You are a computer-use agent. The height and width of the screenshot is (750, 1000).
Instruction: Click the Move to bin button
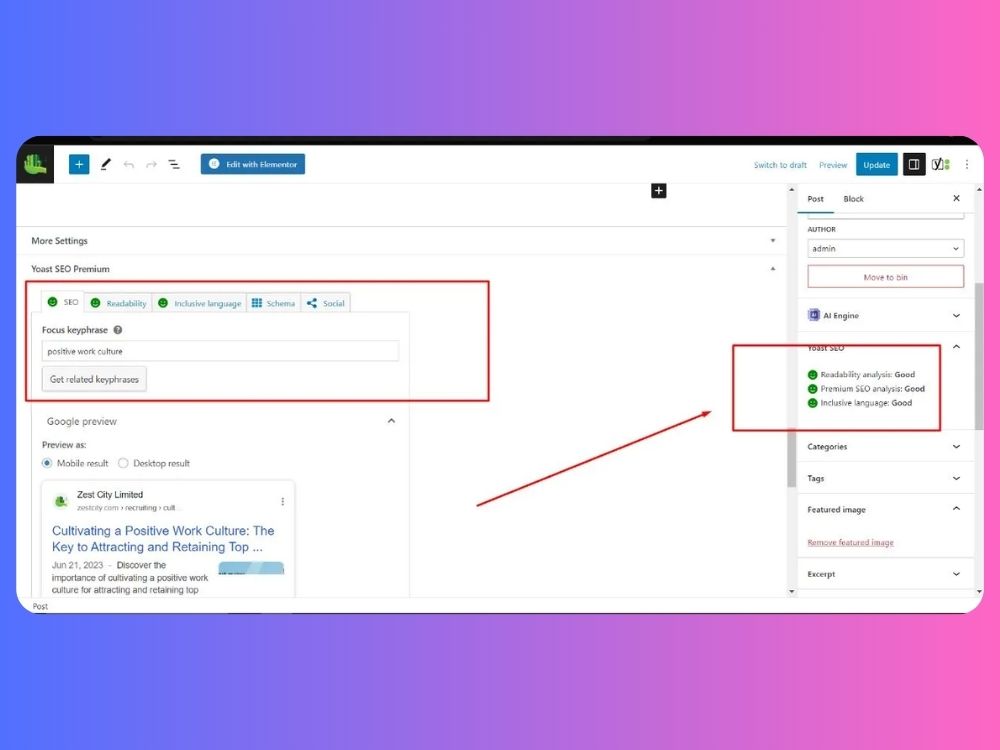click(885, 277)
